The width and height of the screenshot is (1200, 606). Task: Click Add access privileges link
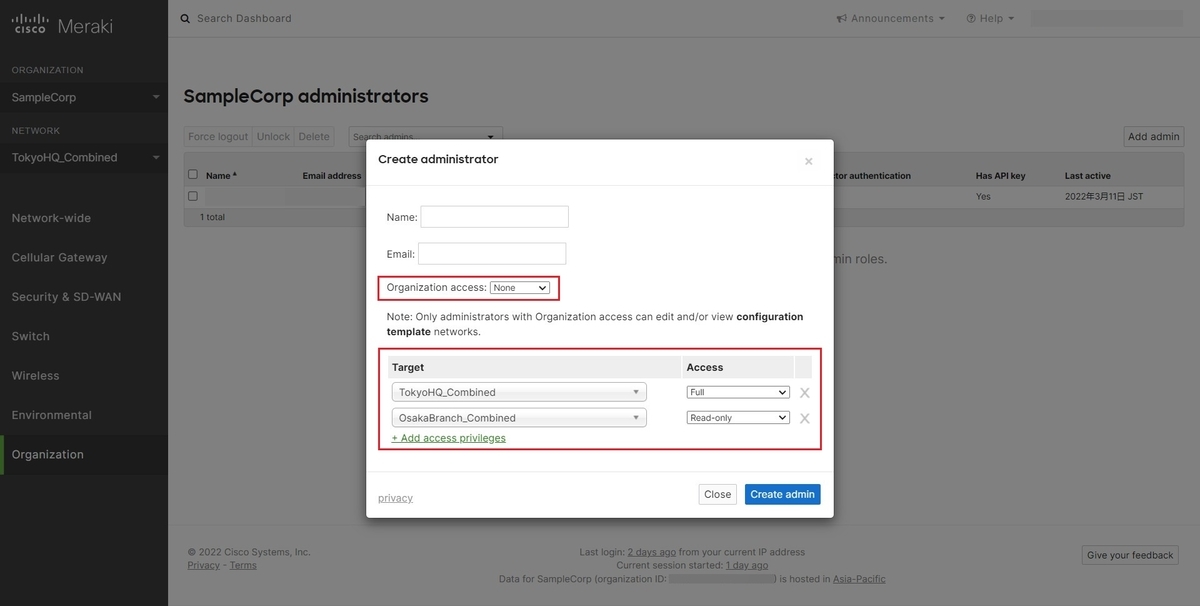point(448,438)
